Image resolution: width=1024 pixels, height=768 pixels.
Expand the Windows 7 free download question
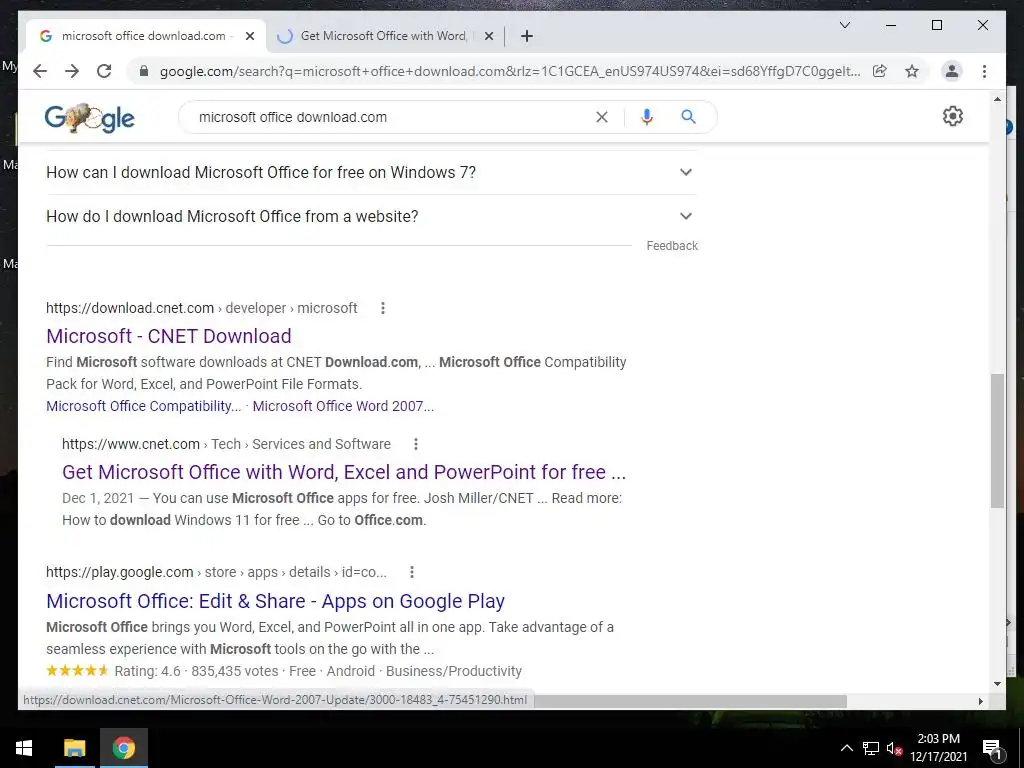[371, 172]
